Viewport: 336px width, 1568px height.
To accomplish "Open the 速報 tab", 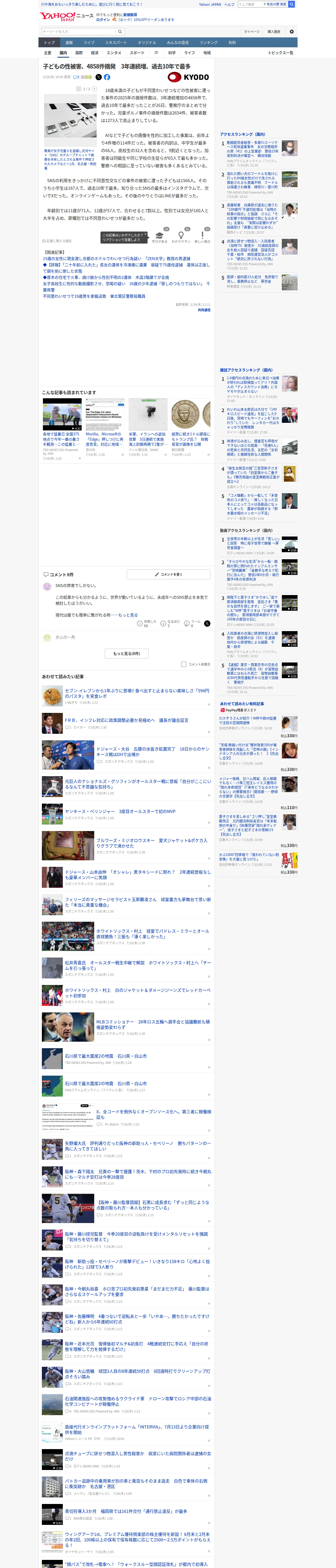I will pos(69,43).
